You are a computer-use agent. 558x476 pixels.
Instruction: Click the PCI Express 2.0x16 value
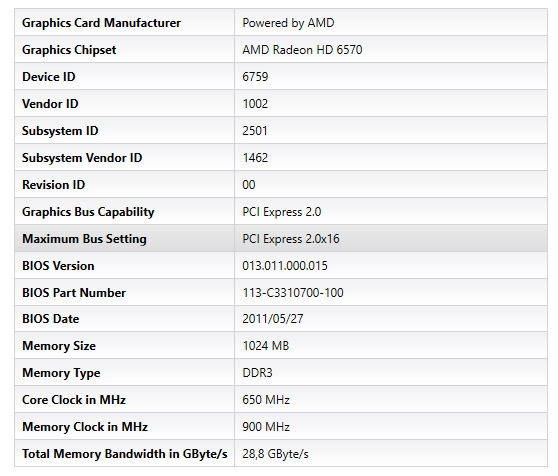pyautogui.click(x=291, y=239)
